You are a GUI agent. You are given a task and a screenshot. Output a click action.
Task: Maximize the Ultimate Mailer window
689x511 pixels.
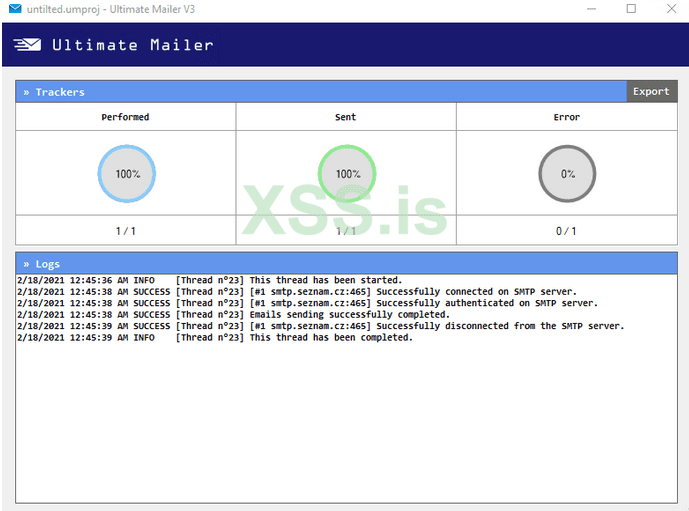coord(631,9)
